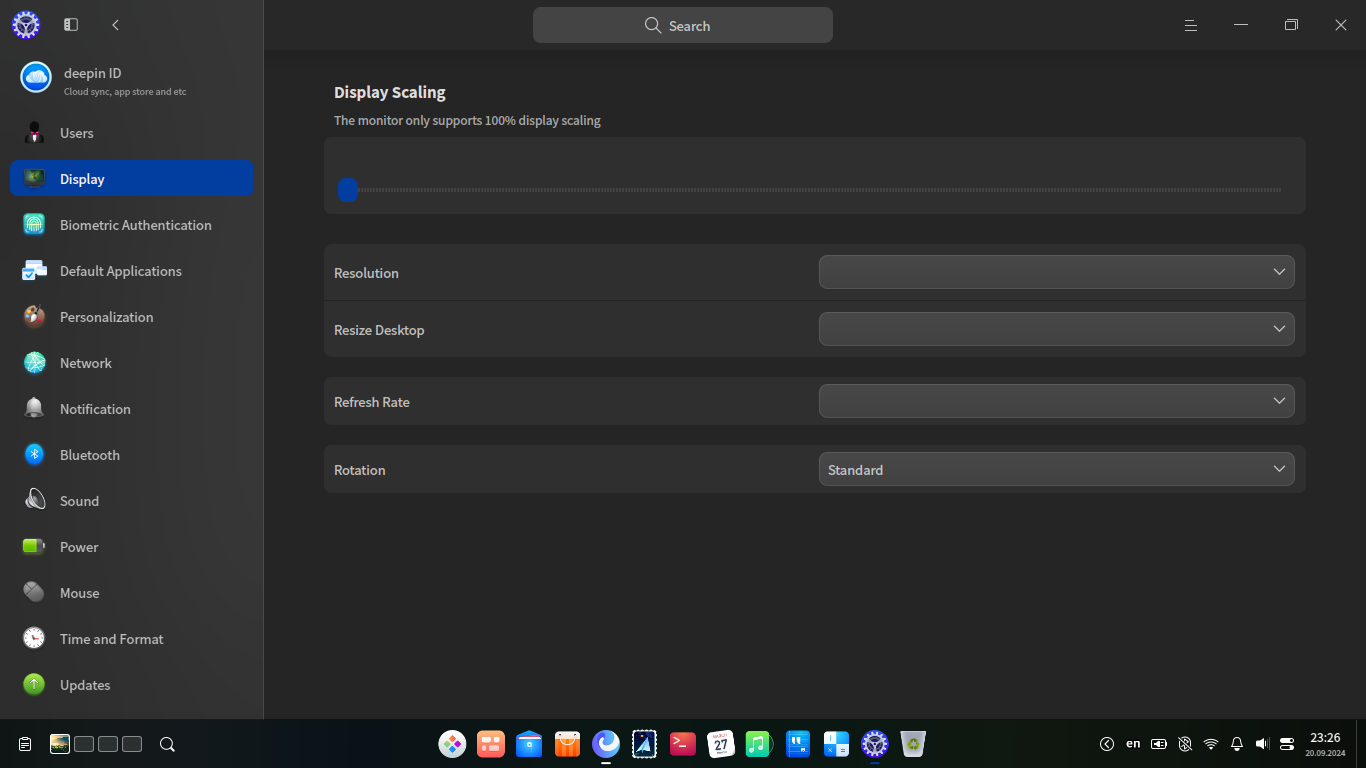Launch the red terminal icon in dock

(683, 743)
